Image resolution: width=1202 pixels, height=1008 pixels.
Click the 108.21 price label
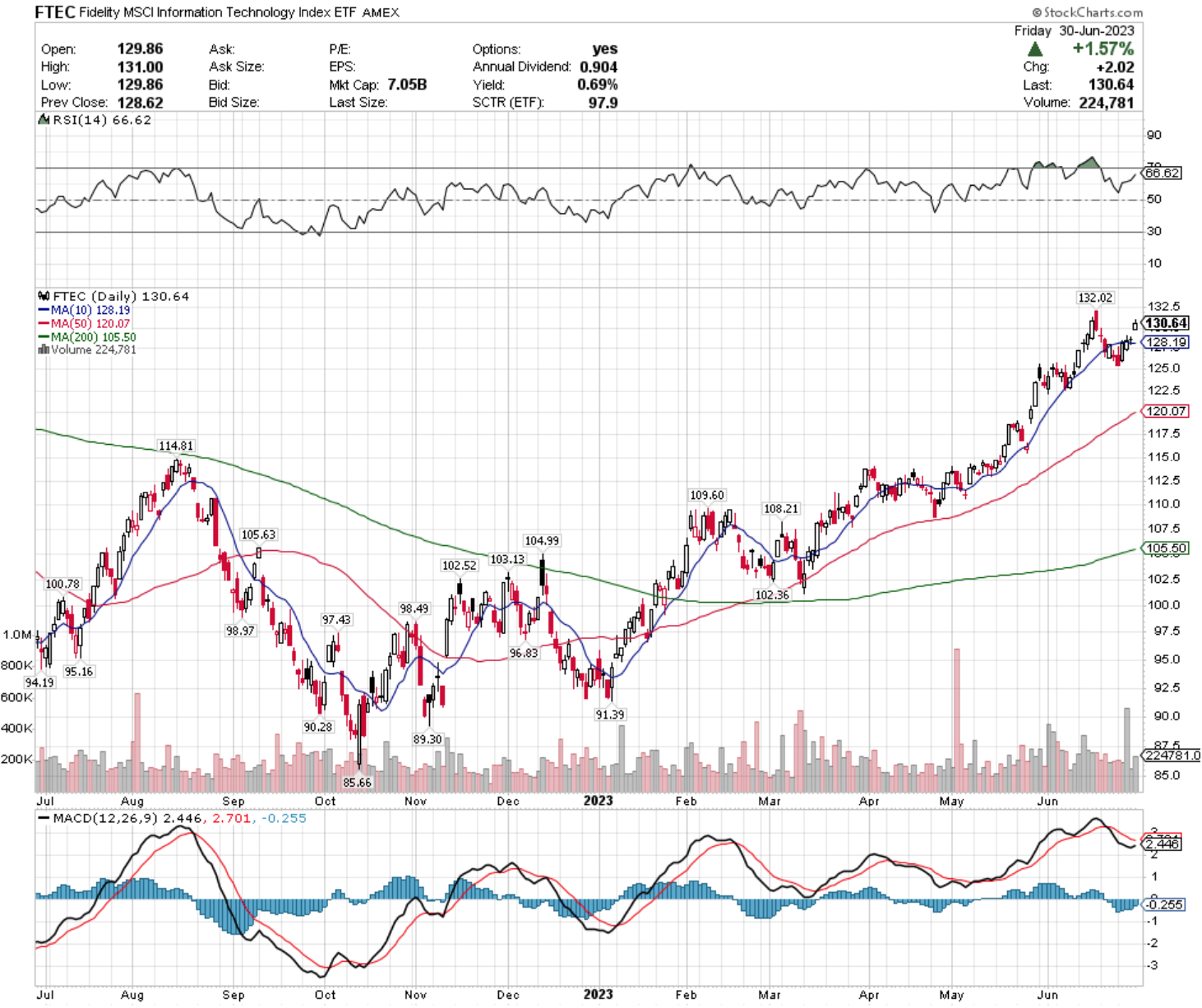point(781,509)
